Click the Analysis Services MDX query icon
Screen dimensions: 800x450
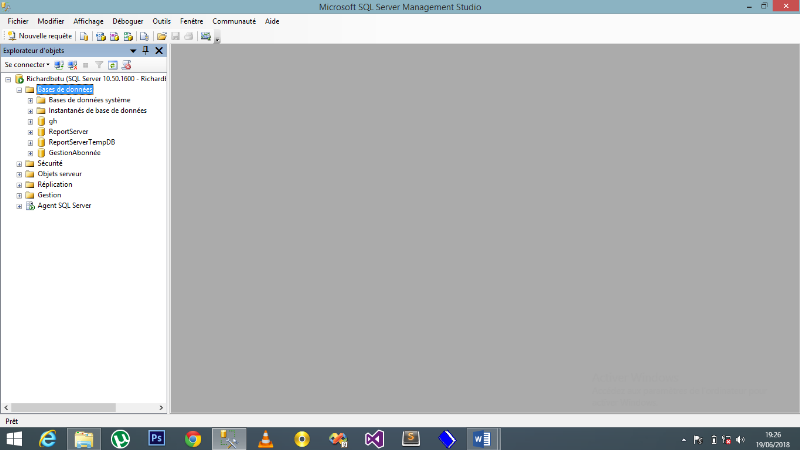pos(101,36)
